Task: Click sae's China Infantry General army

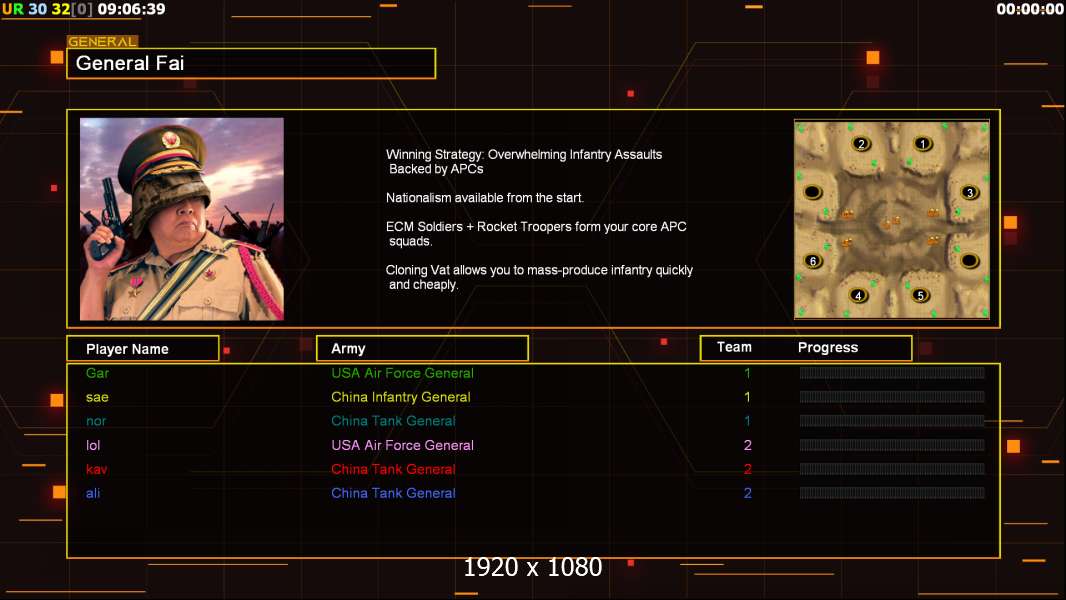Action: coord(401,397)
